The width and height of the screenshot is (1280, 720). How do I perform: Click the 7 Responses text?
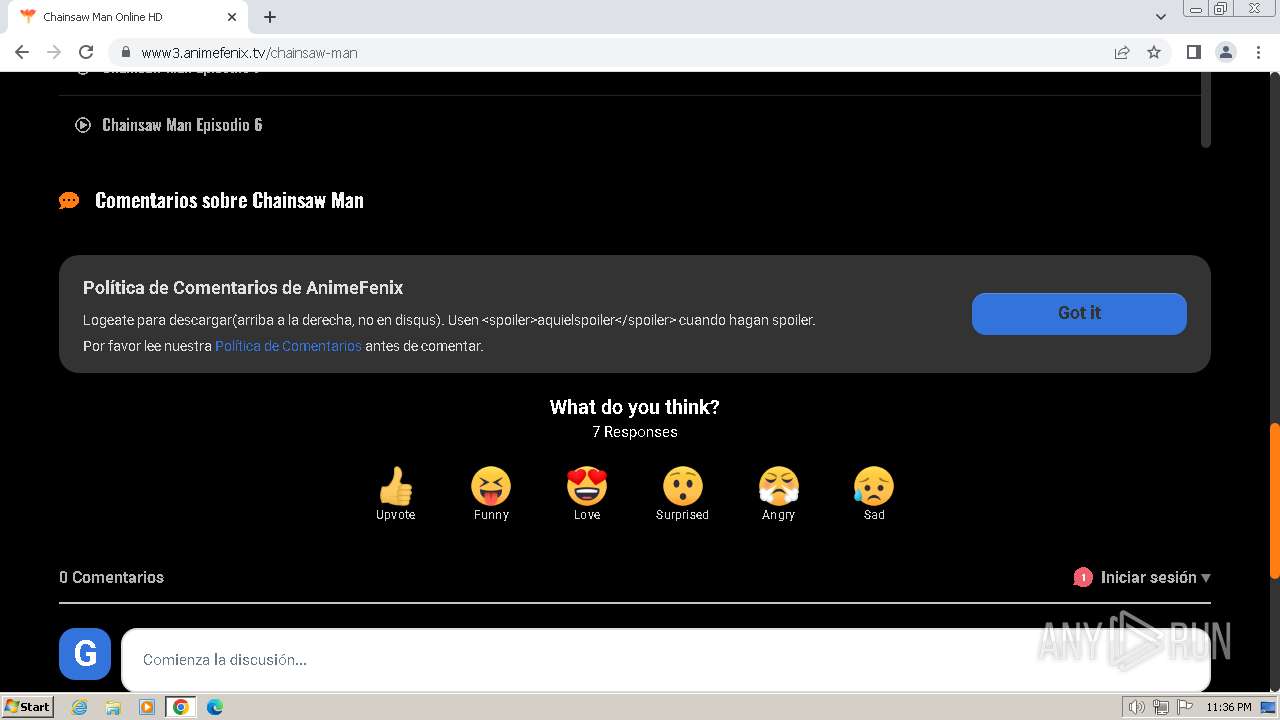pyautogui.click(x=635, y=432)
